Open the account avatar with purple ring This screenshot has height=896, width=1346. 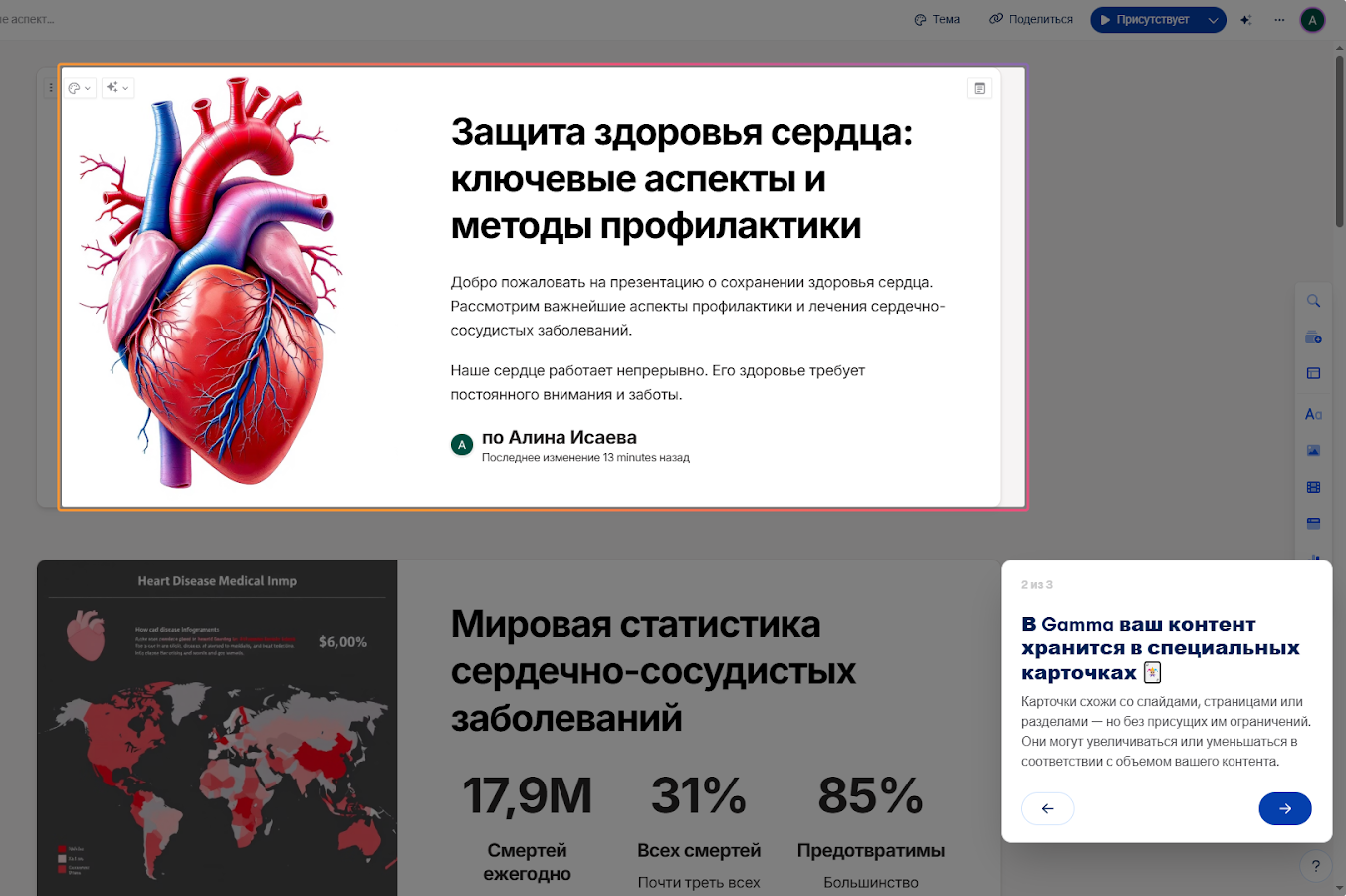pyautogui.click(x=1312, y=19)
